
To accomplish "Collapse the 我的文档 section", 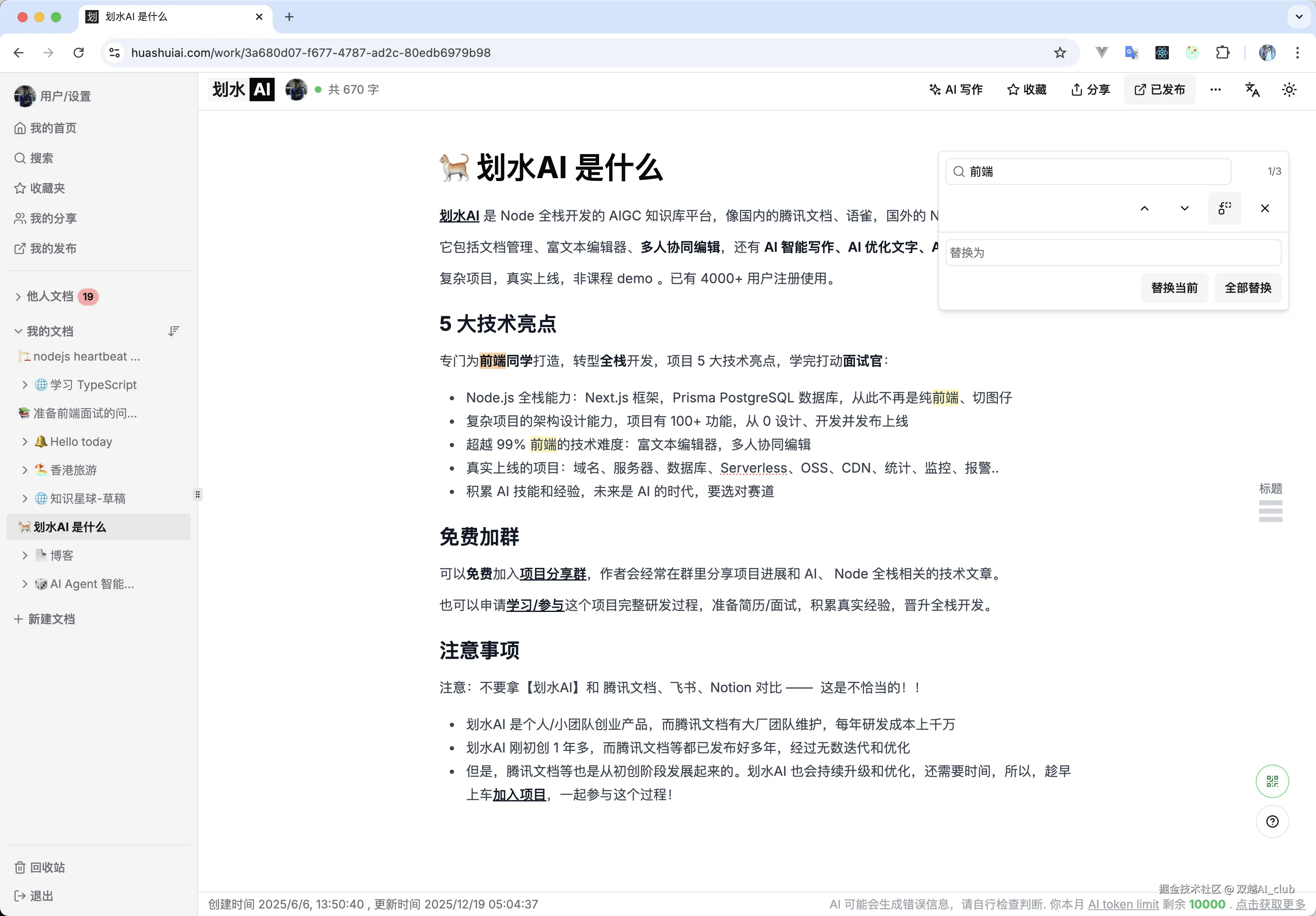I will click(x=17, y=331).
